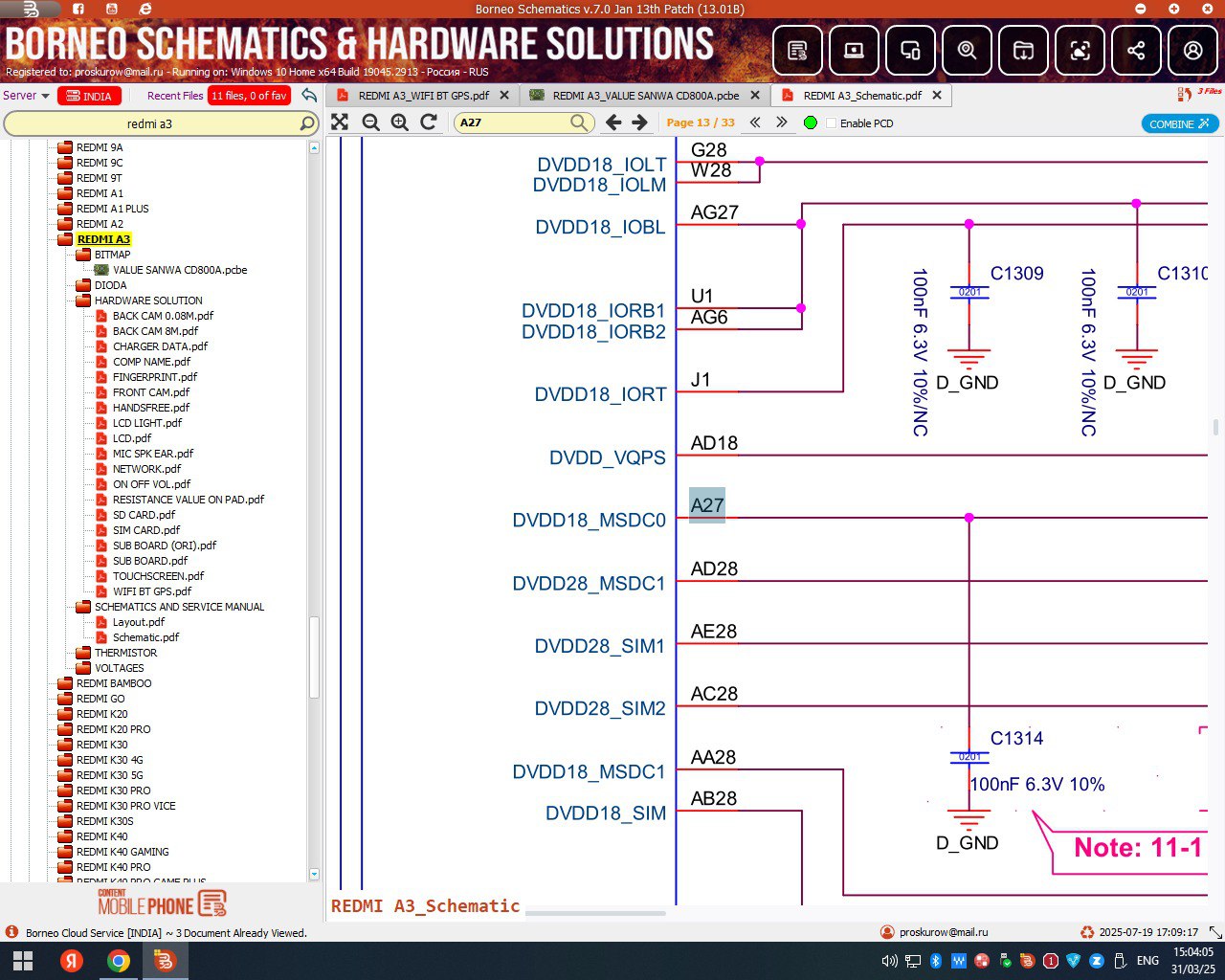Image resolution: width=1225 pixels, height=980 pixels.
Task: Jump forward with double right chevron
Action: pos(782,122)
